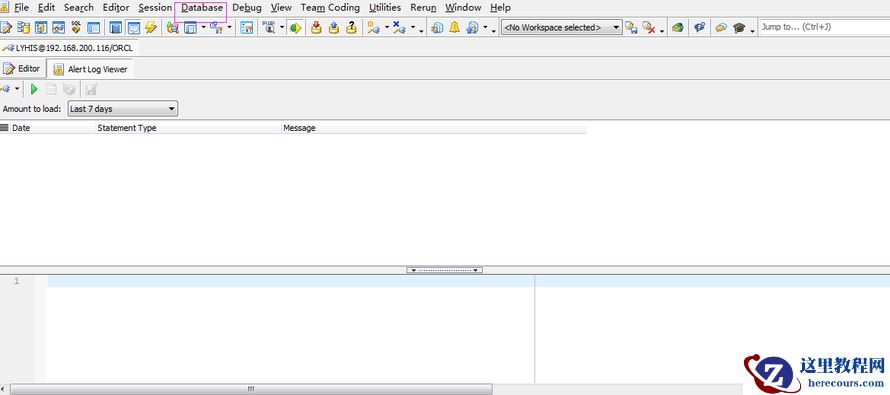The width and height of the screenshot is (890, 395).
Task: Click the save workspace icon with disk
Action: tap(631, 27)
